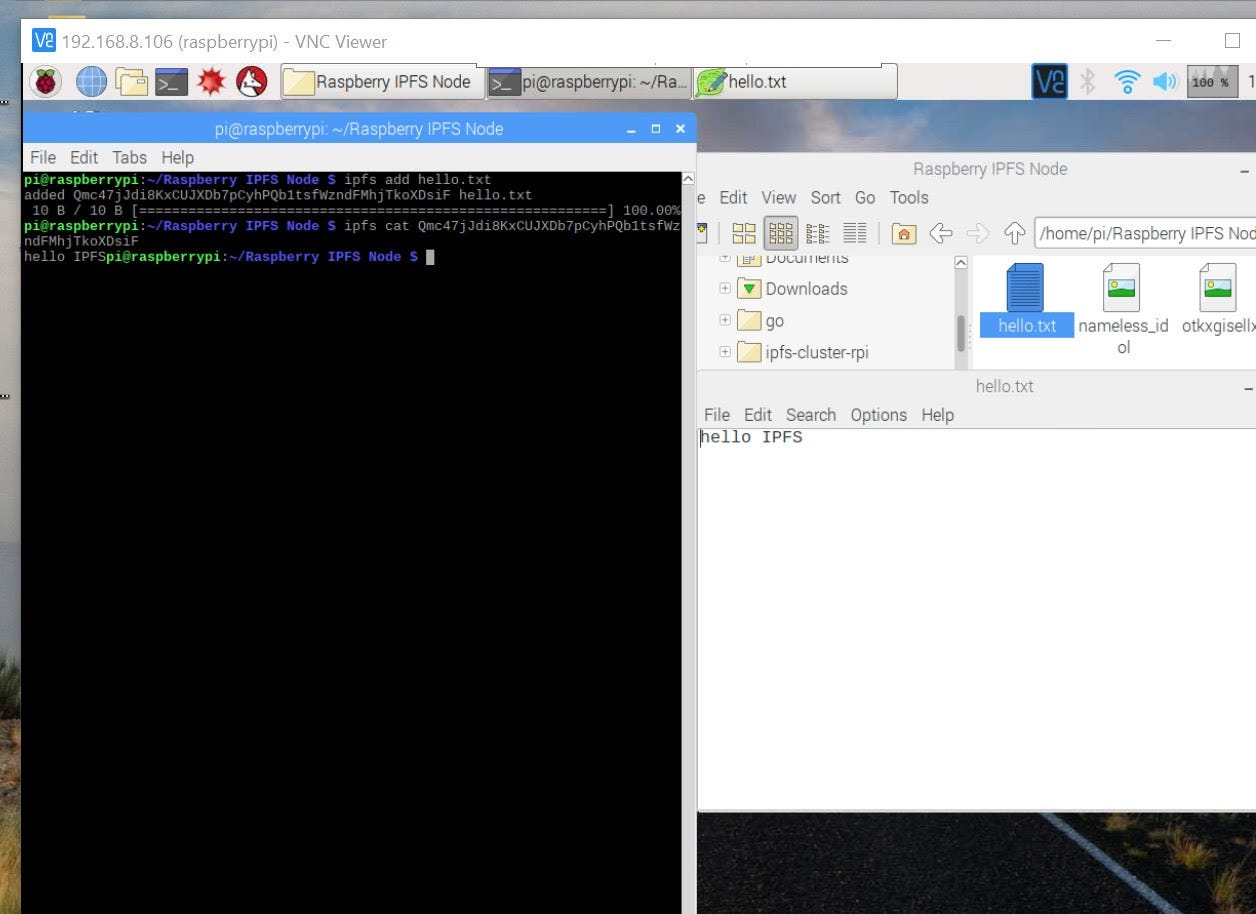The width and height of the screenshot is (1256, 914).
Task: Click the Up-one-level arrow in file manager
Action: pyautogui.click(x=1014, y=233)
